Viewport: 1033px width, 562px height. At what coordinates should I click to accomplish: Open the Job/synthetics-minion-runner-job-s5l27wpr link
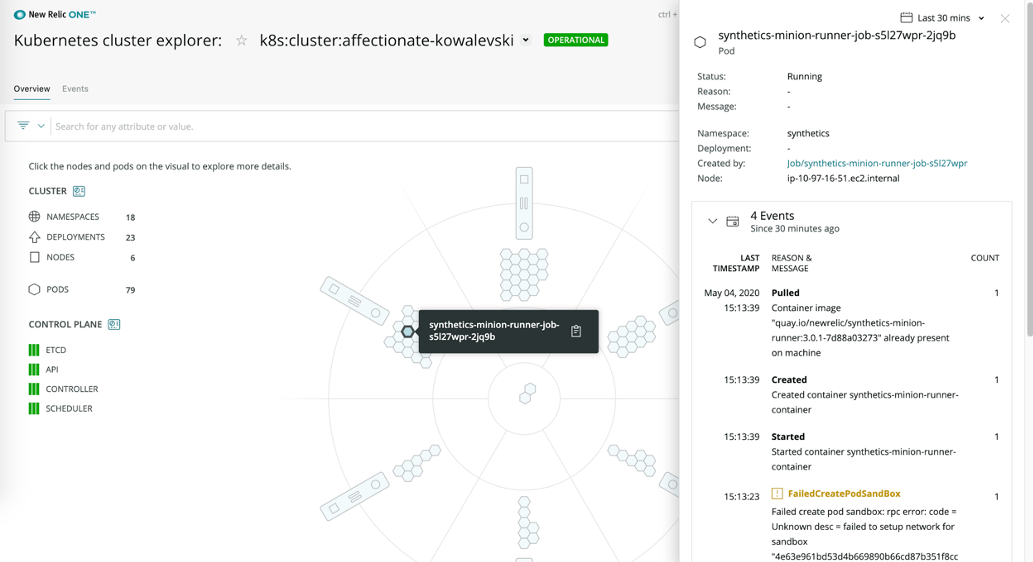pyautogui.click(x=877, y=163)
